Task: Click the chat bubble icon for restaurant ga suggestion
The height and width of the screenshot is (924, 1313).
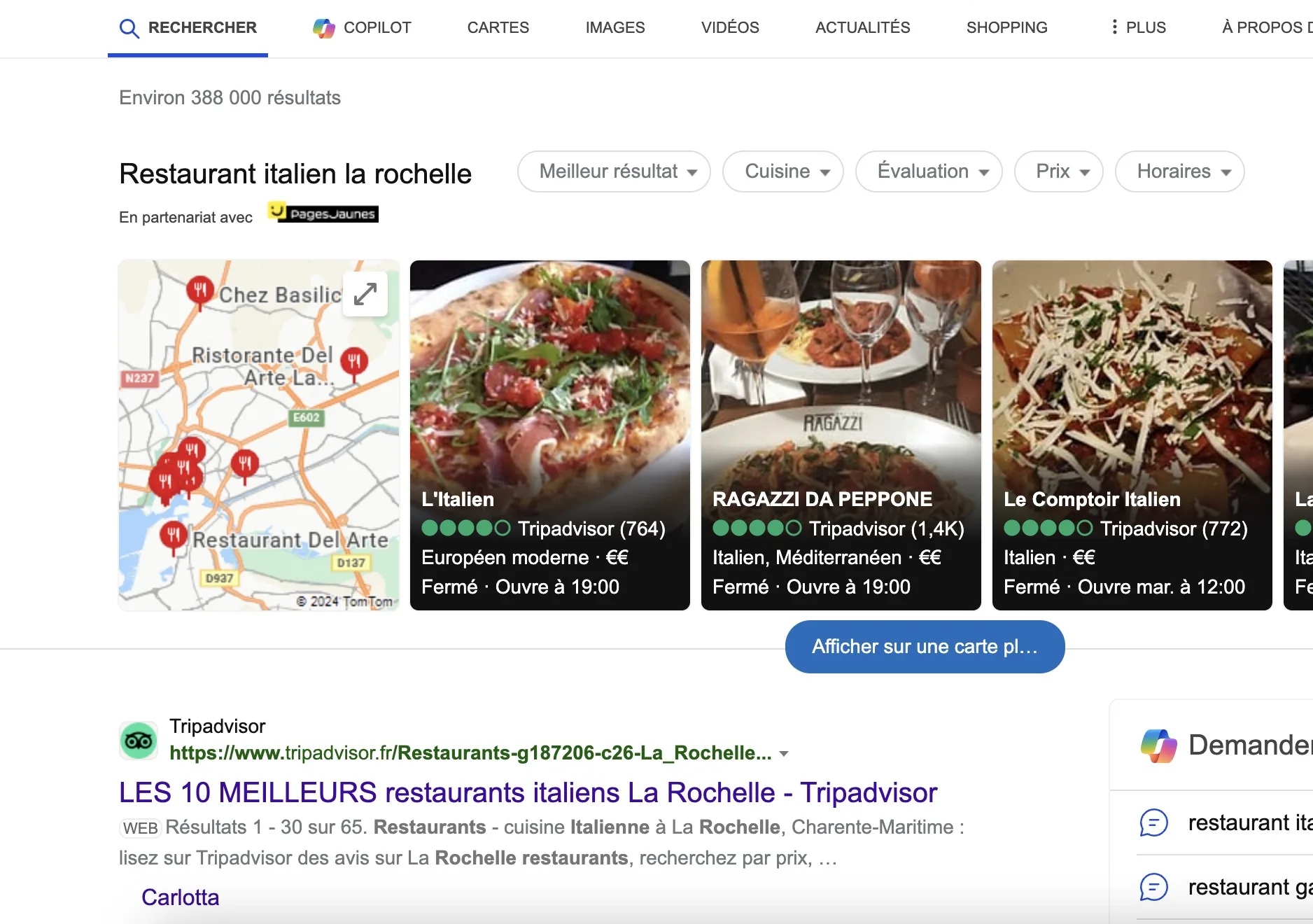Action: [1153, 887]
